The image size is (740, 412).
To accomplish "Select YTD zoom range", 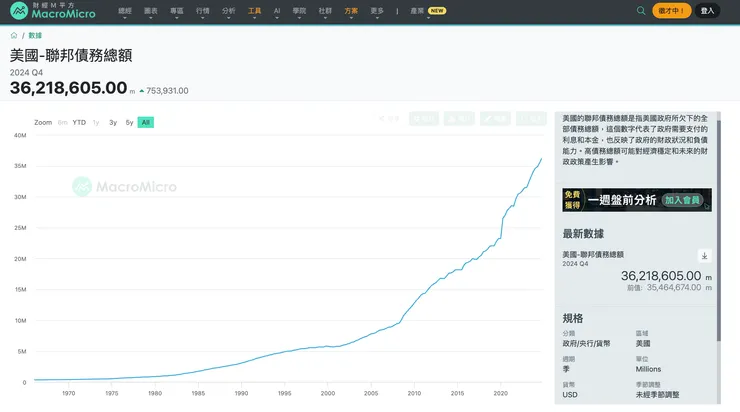I will pyautogui.click(x=79, y=122).
